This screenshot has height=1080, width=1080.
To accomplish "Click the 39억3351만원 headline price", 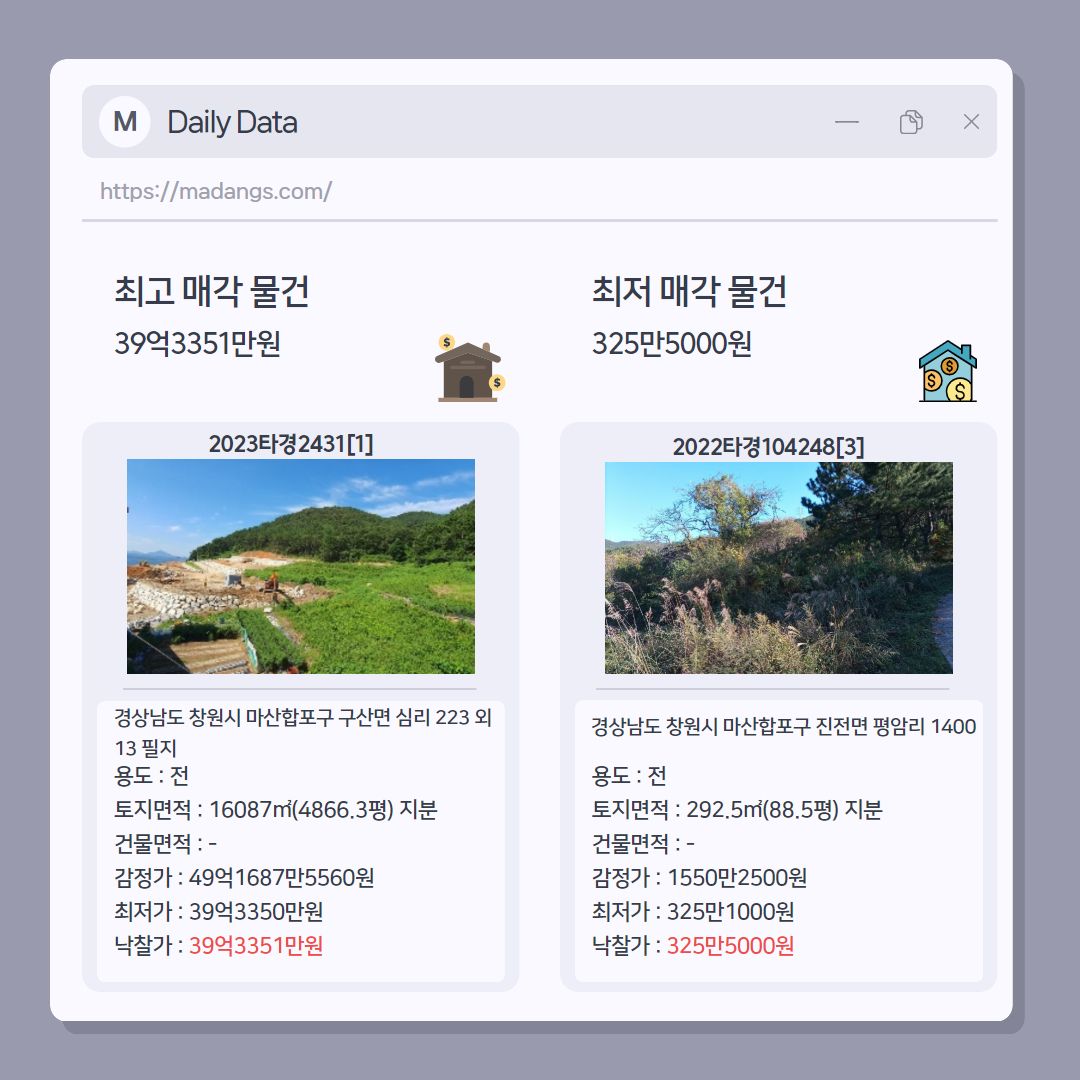I will click(x=198, y=343).
